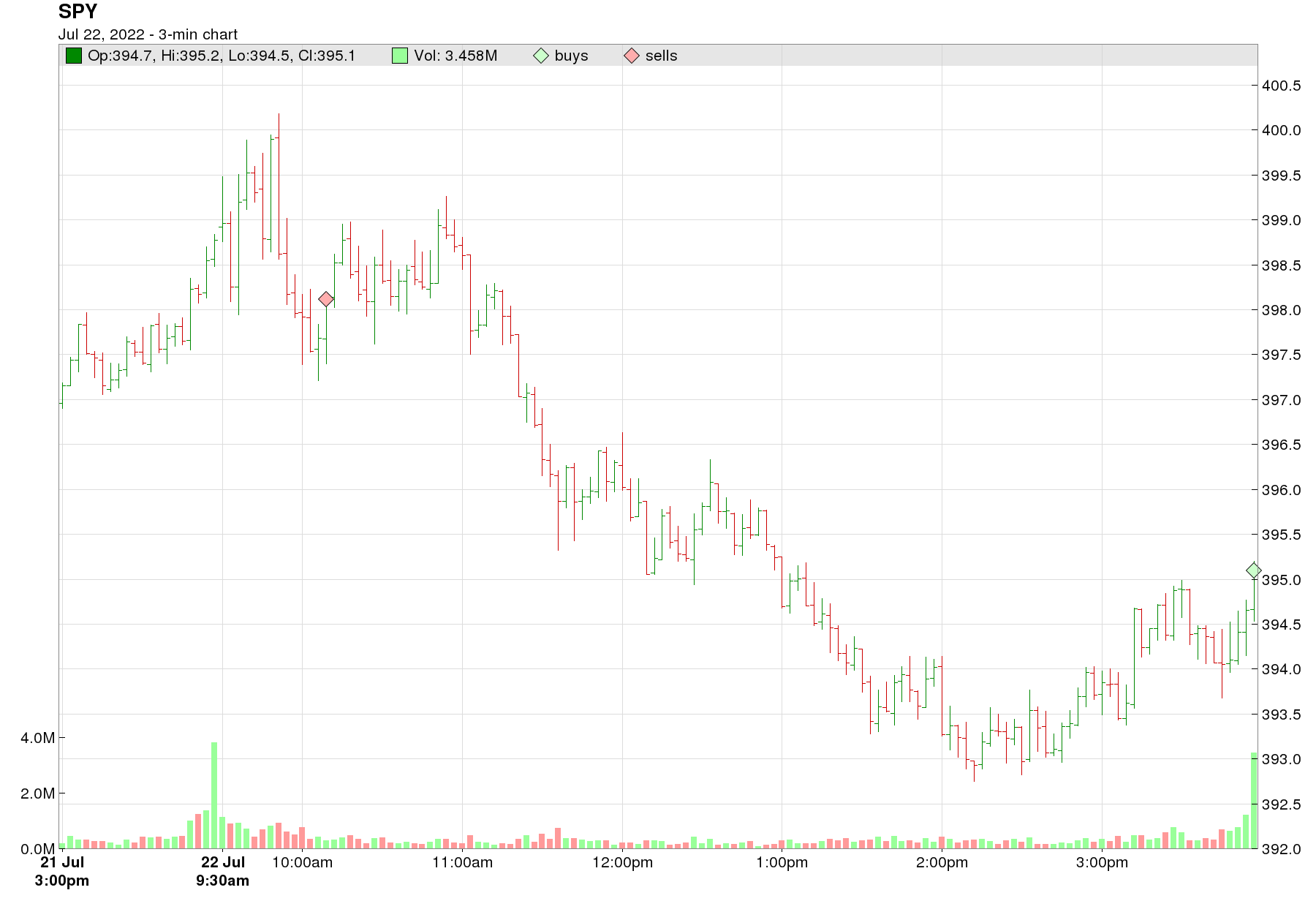Click the 3:00pm label right of 2:00pm
This screenshot has width=1316, height=901.
1102,863
